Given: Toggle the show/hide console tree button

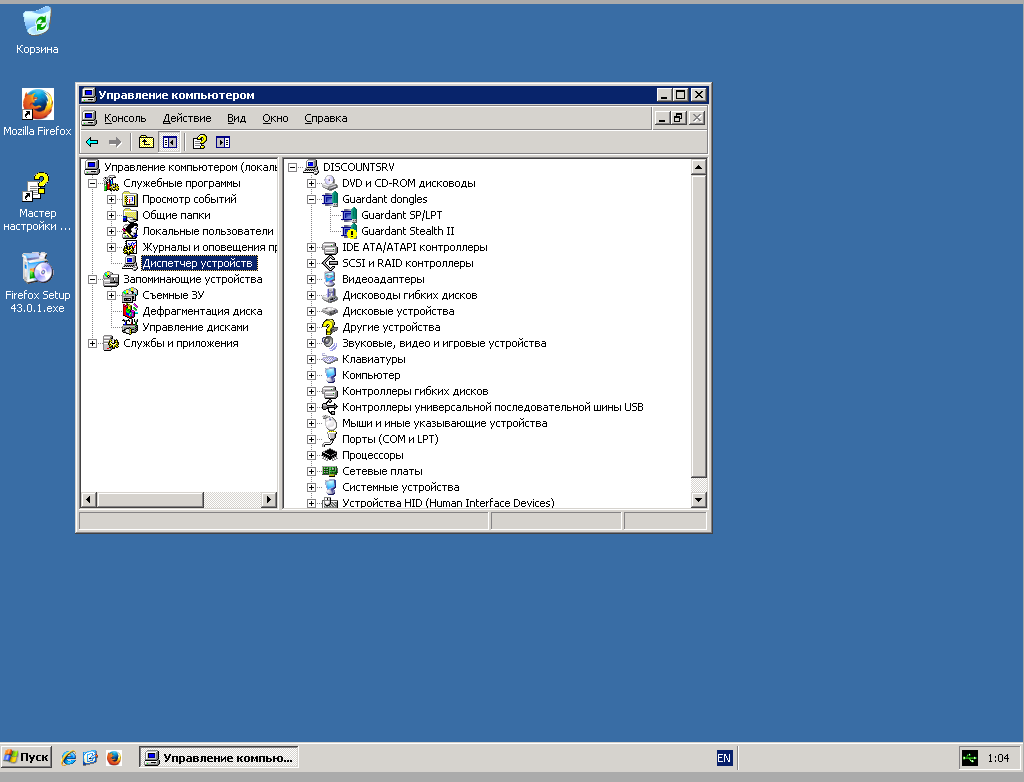Looking at the screenshot, I should coord(169,142).
